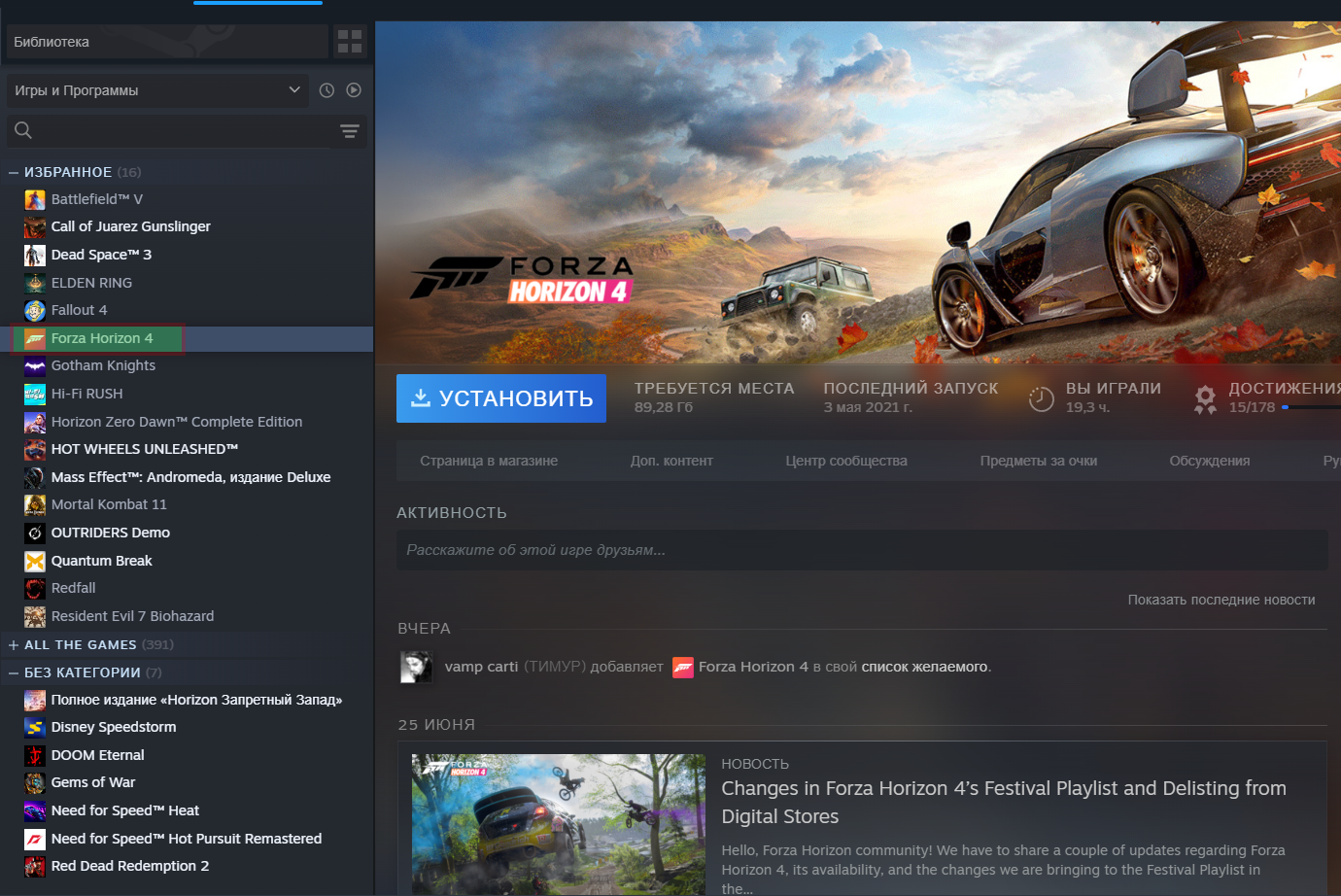This screenshot has height=896, width=1341.
Task: Click the Mass Effect Andromeda icon
Action: pos(35,477)
